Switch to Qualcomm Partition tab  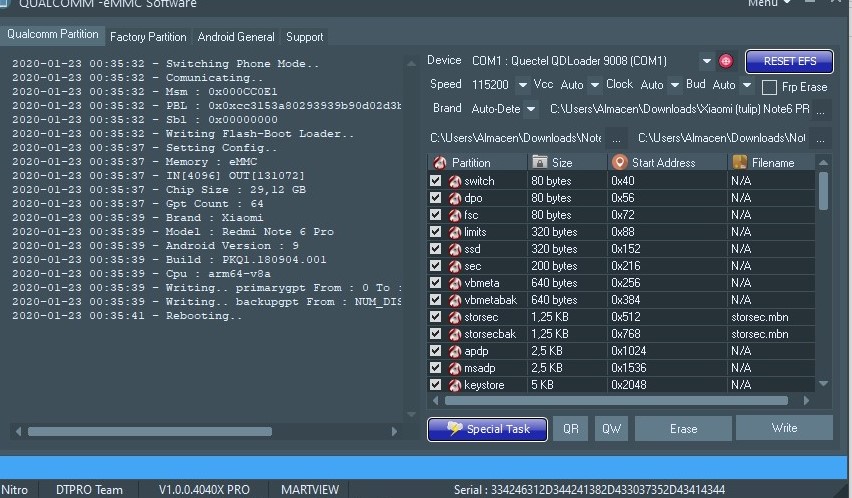coord(53,34)
